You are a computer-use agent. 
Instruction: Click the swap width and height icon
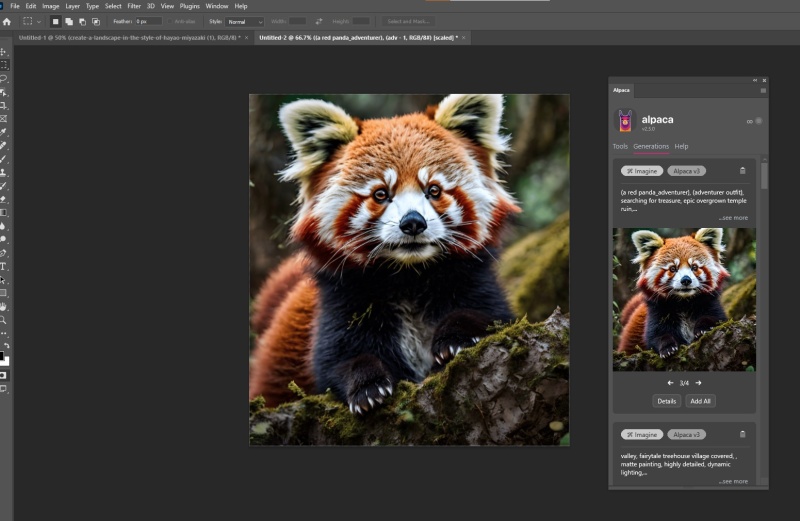319,21
